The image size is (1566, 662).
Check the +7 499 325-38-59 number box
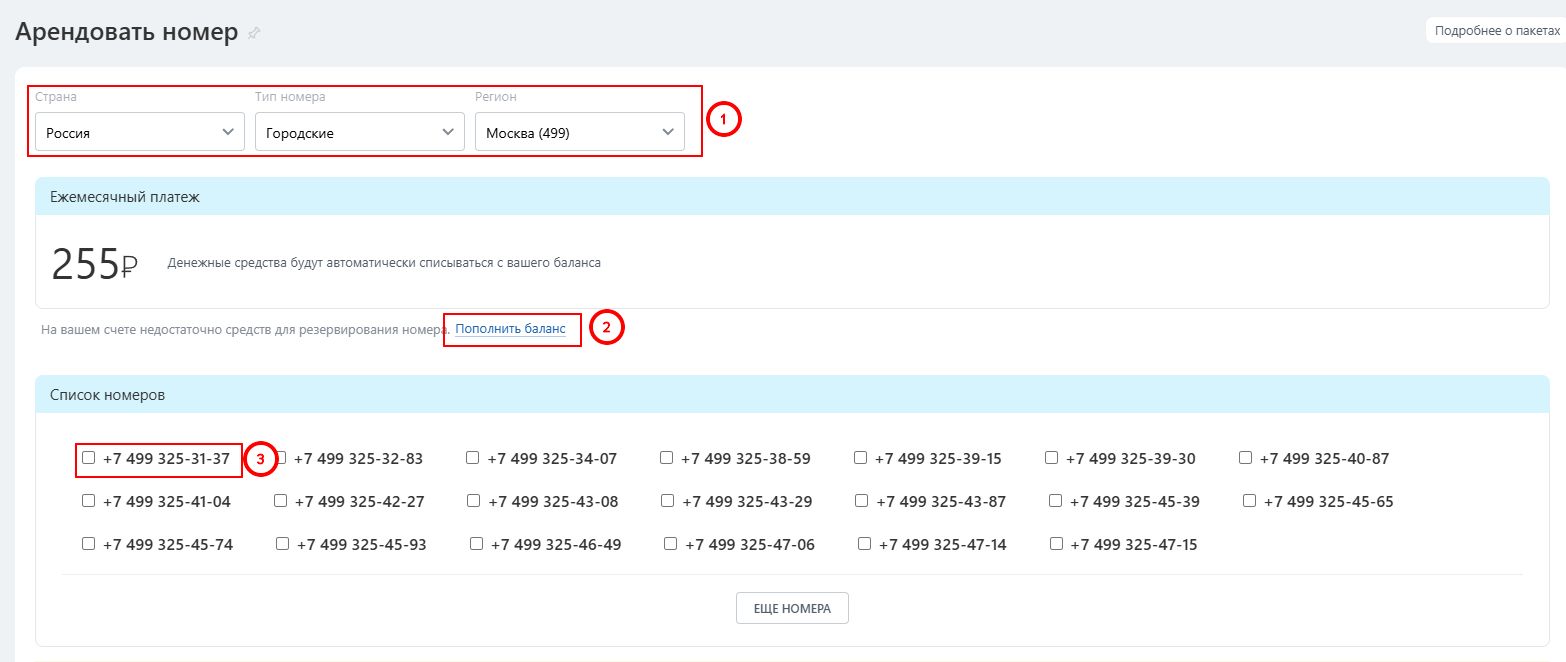(667, 458)
